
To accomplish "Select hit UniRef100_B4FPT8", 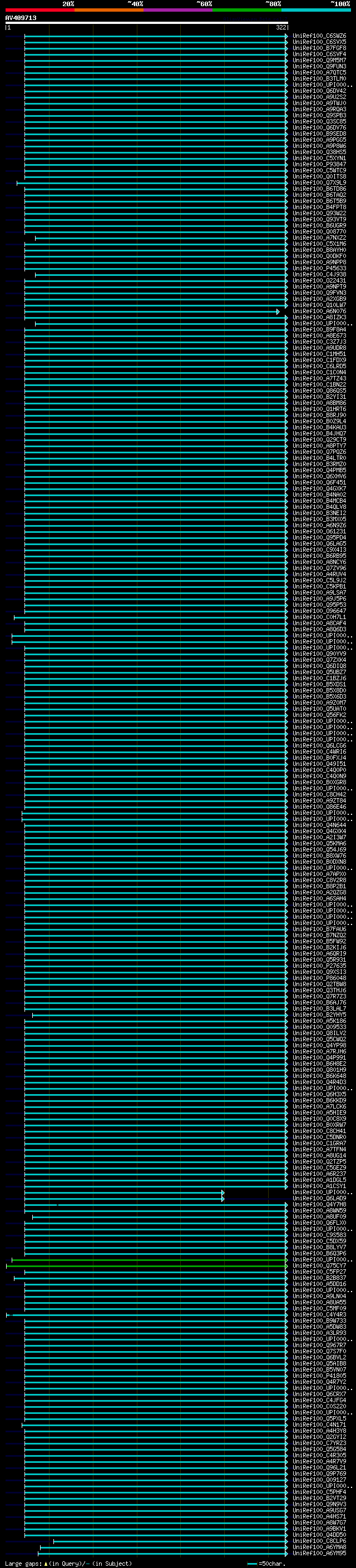I will click(x=319, y=207).
